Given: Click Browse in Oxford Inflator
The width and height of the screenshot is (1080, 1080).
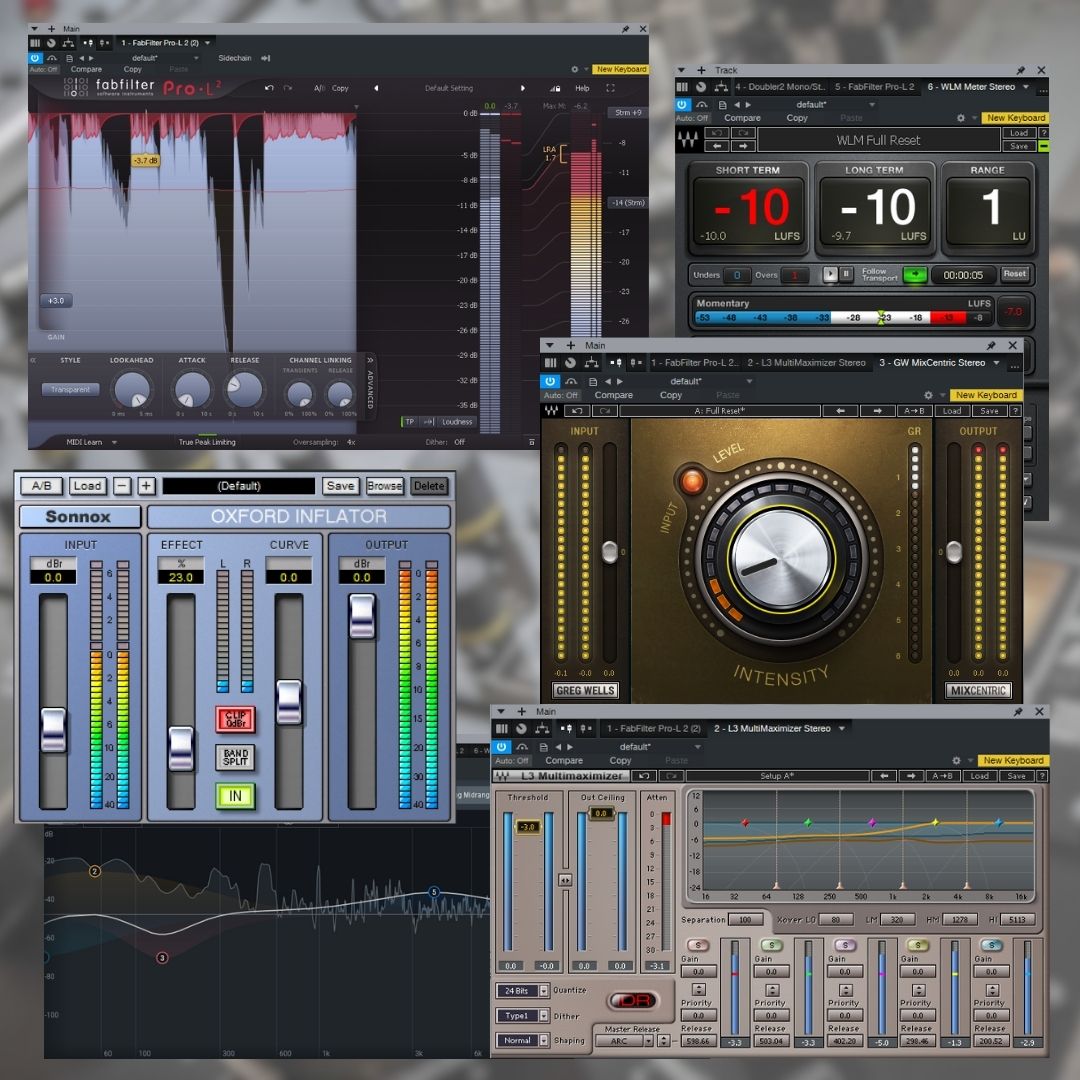Looking at the screenshot, I should pyautogui.click(x=385, y=486).
